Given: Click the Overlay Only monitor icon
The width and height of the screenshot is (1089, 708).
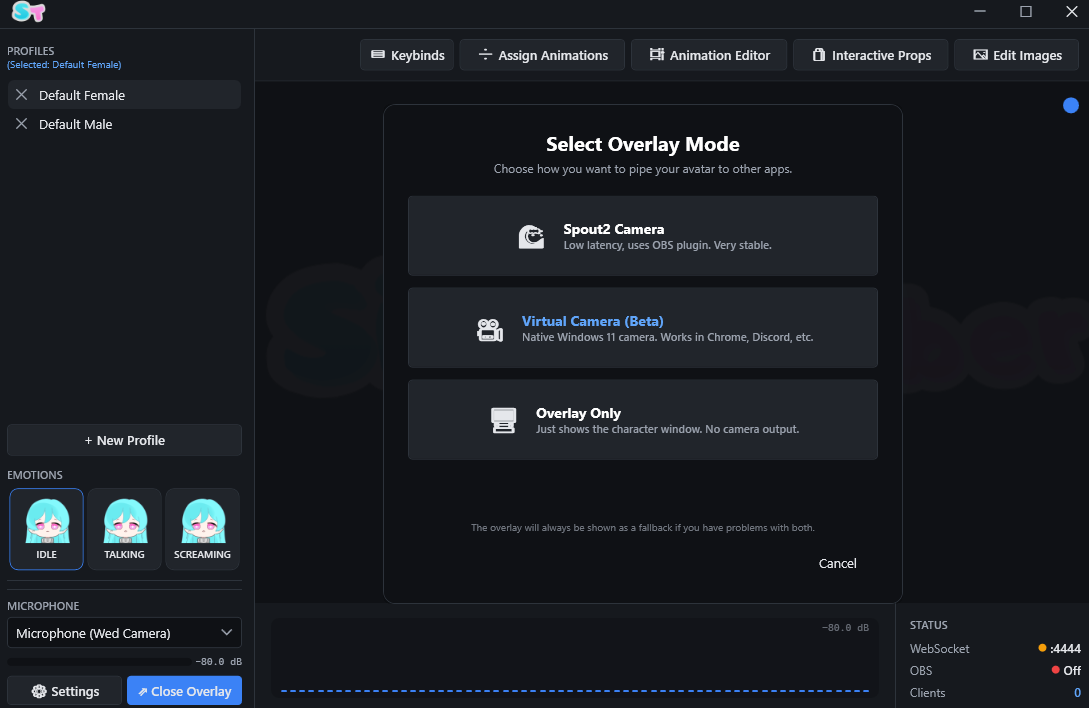Looking at the screenshot, I should (x=504, y=420).
